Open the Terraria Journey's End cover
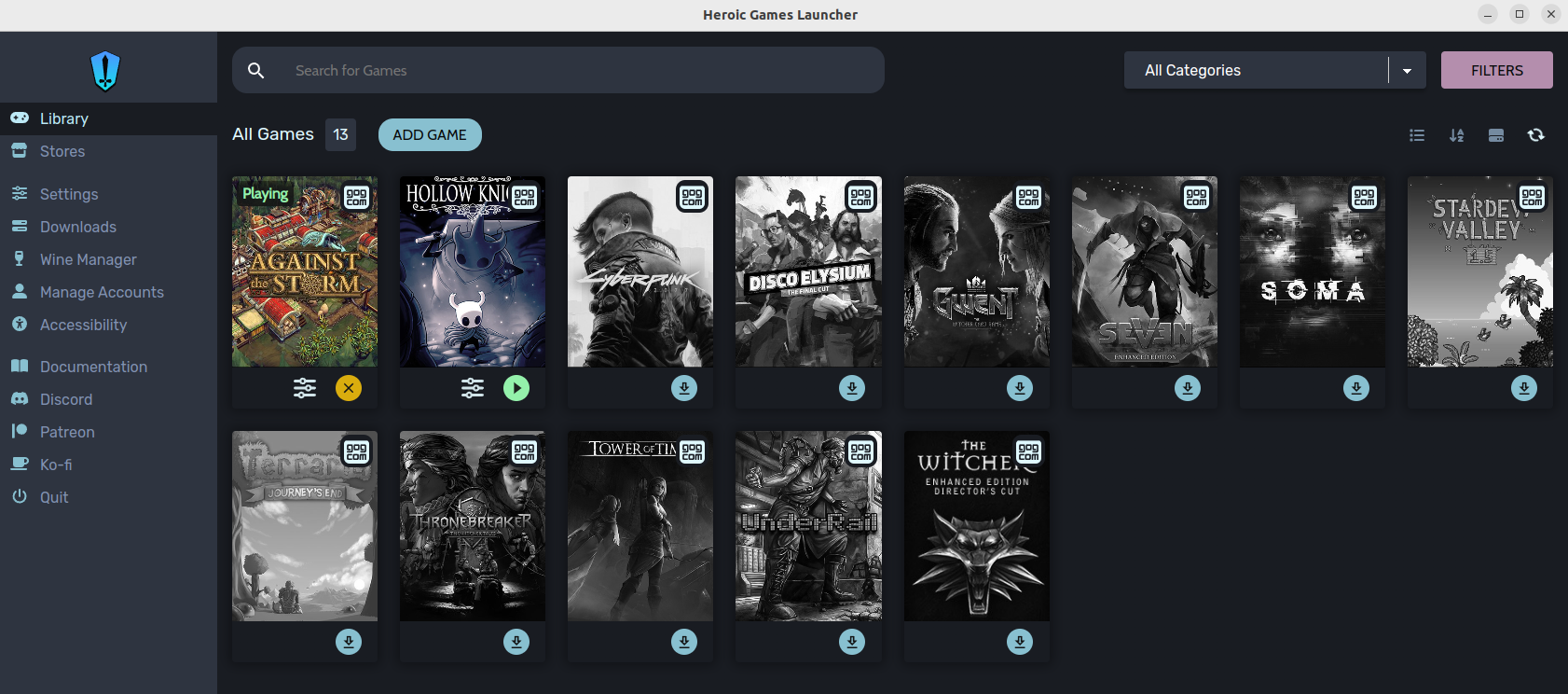 pyautogui.click(x=305, y=526)
